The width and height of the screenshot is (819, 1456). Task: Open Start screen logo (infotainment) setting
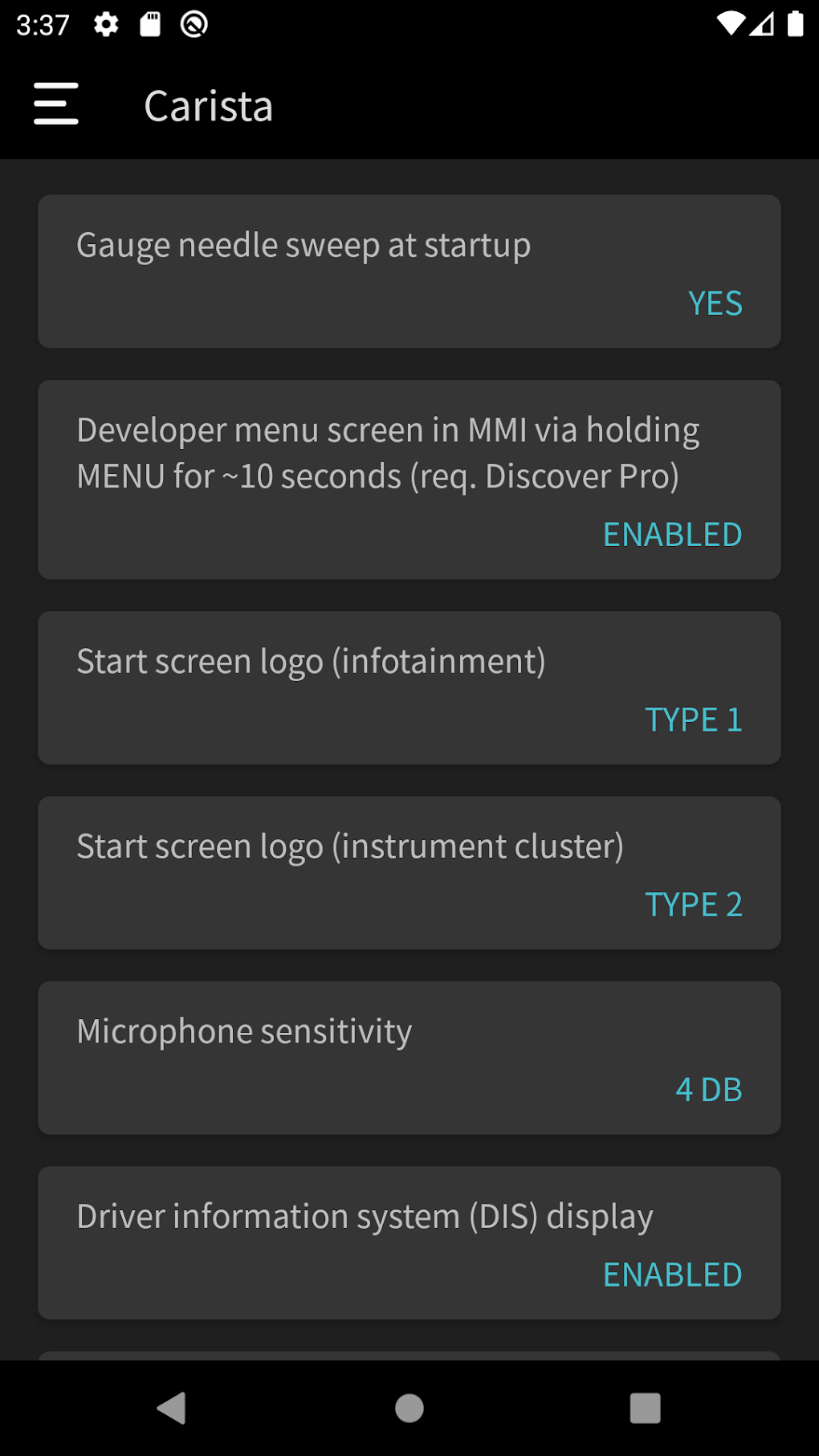pyautogui.click(x=311, y=663)
